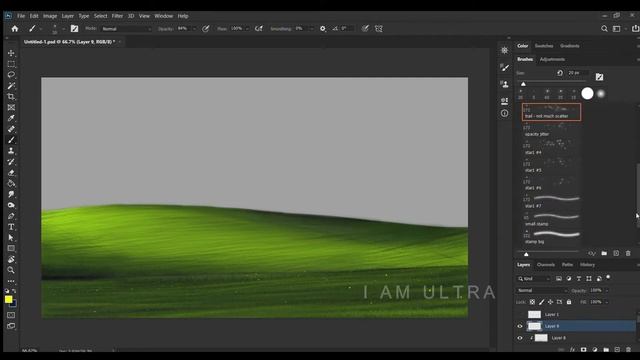Screen dimensions: 640x360
Task: Select the Frame tool
Action: pos(11,107)
